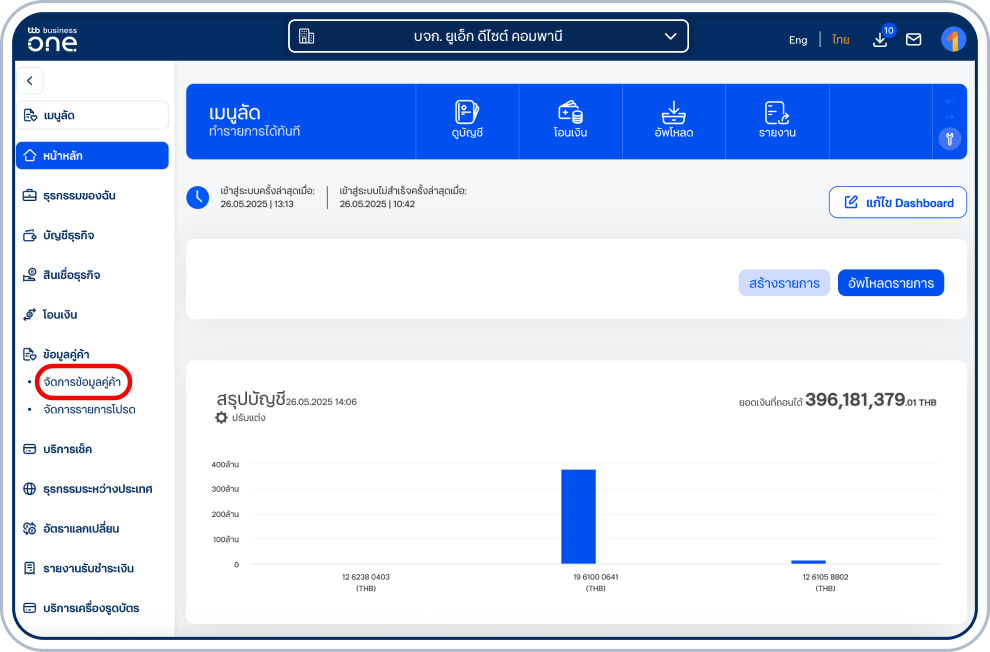Open the download notifications icon
990x652 pixels.
pyautogui.click(x=880, y=40)
